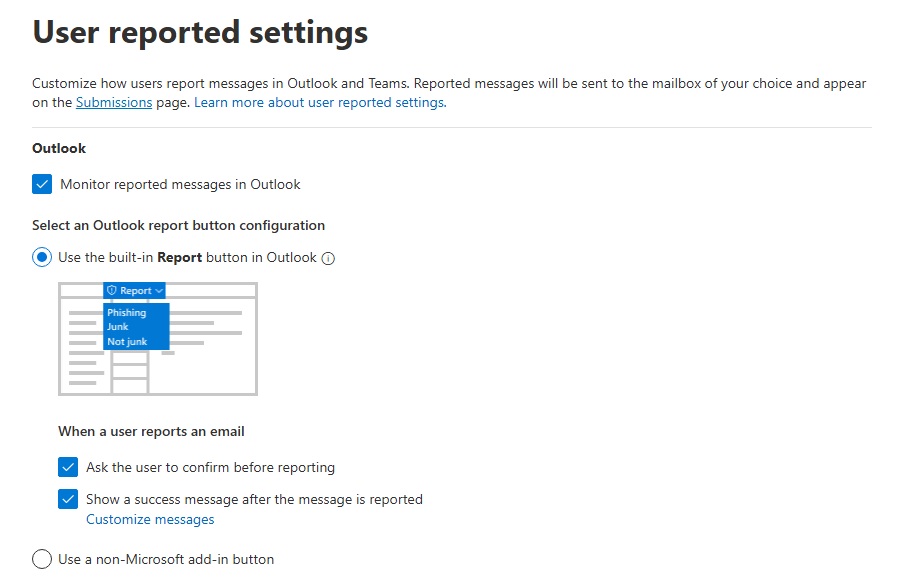Select Use the built-in Report button radio
This screenshot has width=900, height=577.
click(42, 257)
